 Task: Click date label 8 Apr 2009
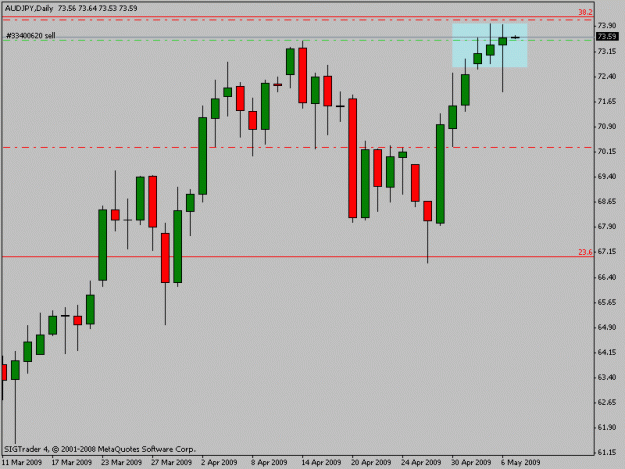coord(269,462)
